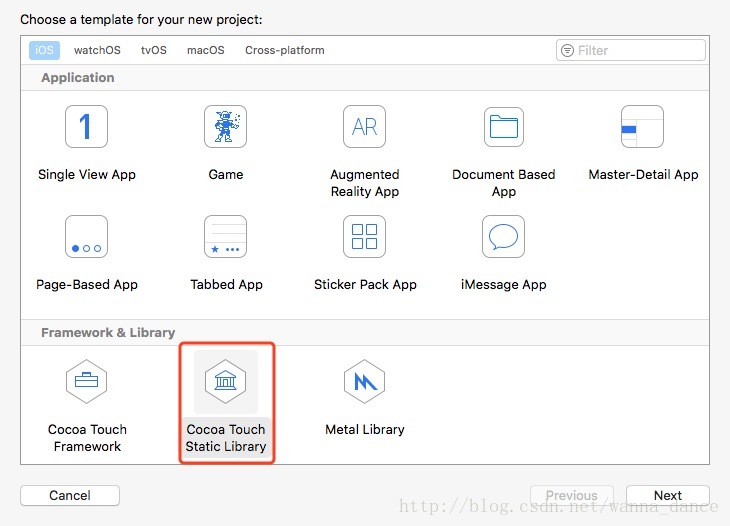The width and height of the screenshot is (730, 526).
Task: Focus the Filter text field
Action: [x=631, y=50]
